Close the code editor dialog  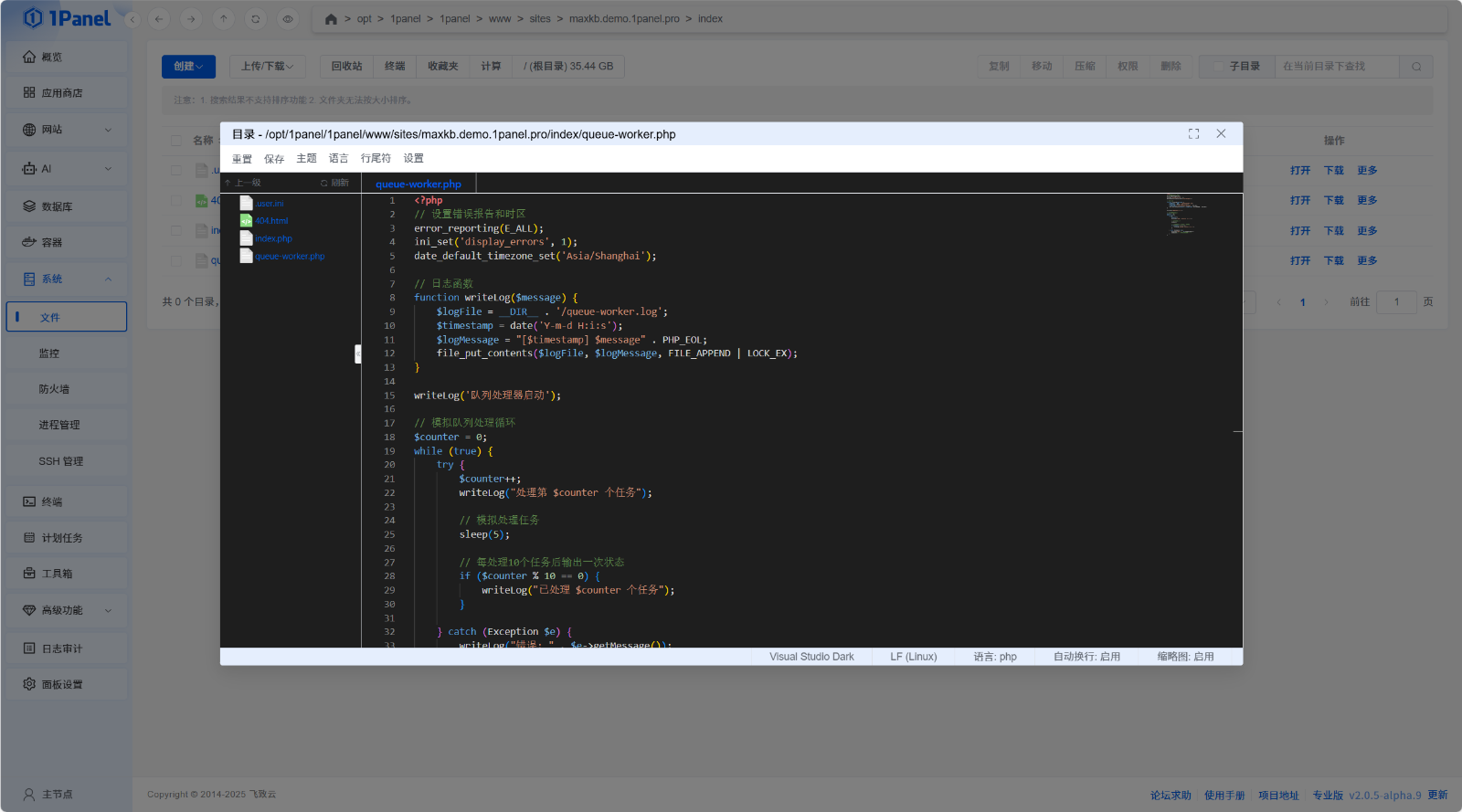[x=1221, y=133]
